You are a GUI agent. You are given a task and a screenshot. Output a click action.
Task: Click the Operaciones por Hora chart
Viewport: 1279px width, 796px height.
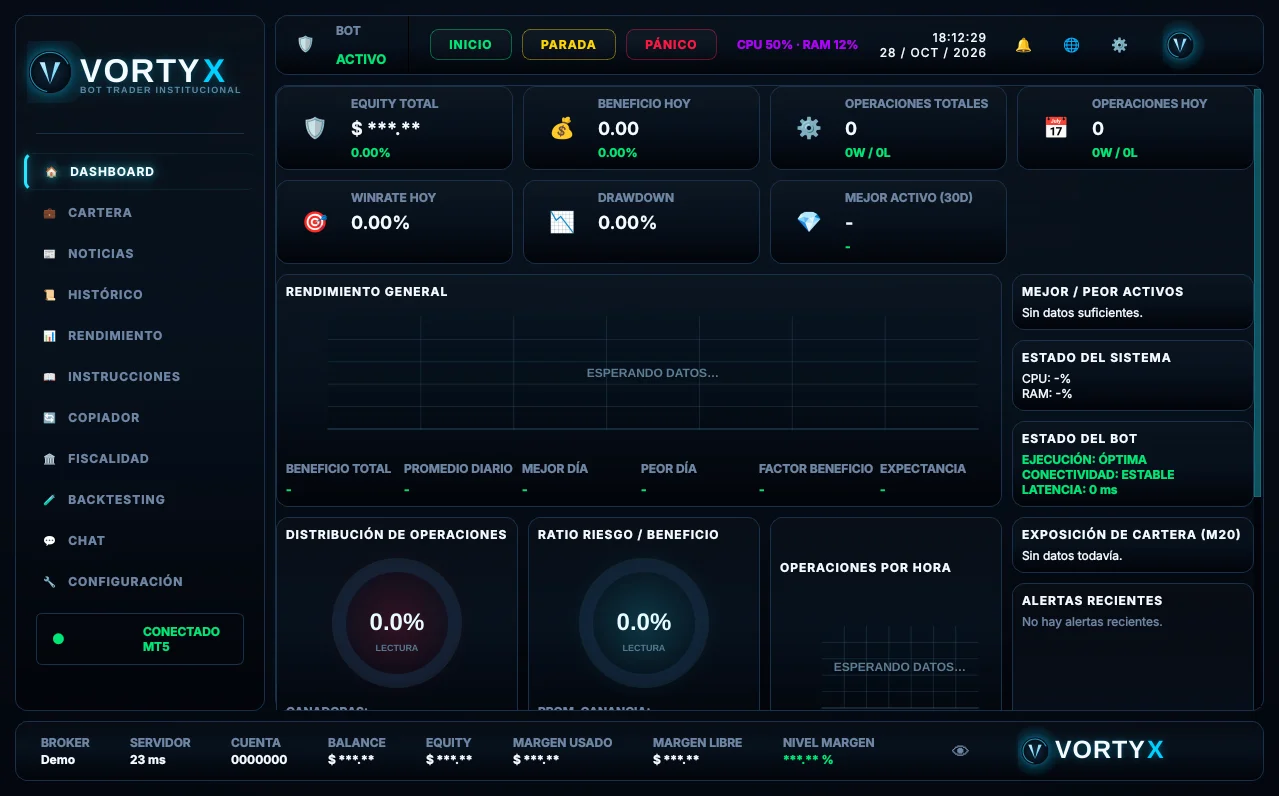point(899,667)
